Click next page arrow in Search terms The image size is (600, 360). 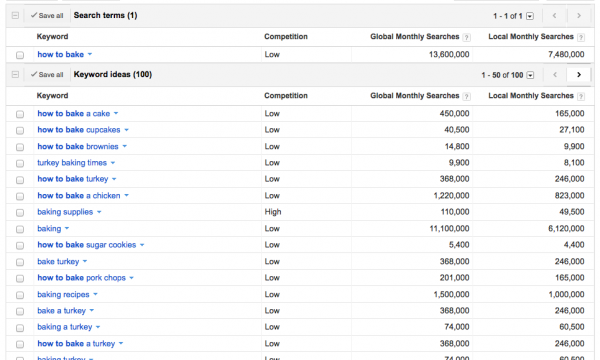tap(579, 16)
